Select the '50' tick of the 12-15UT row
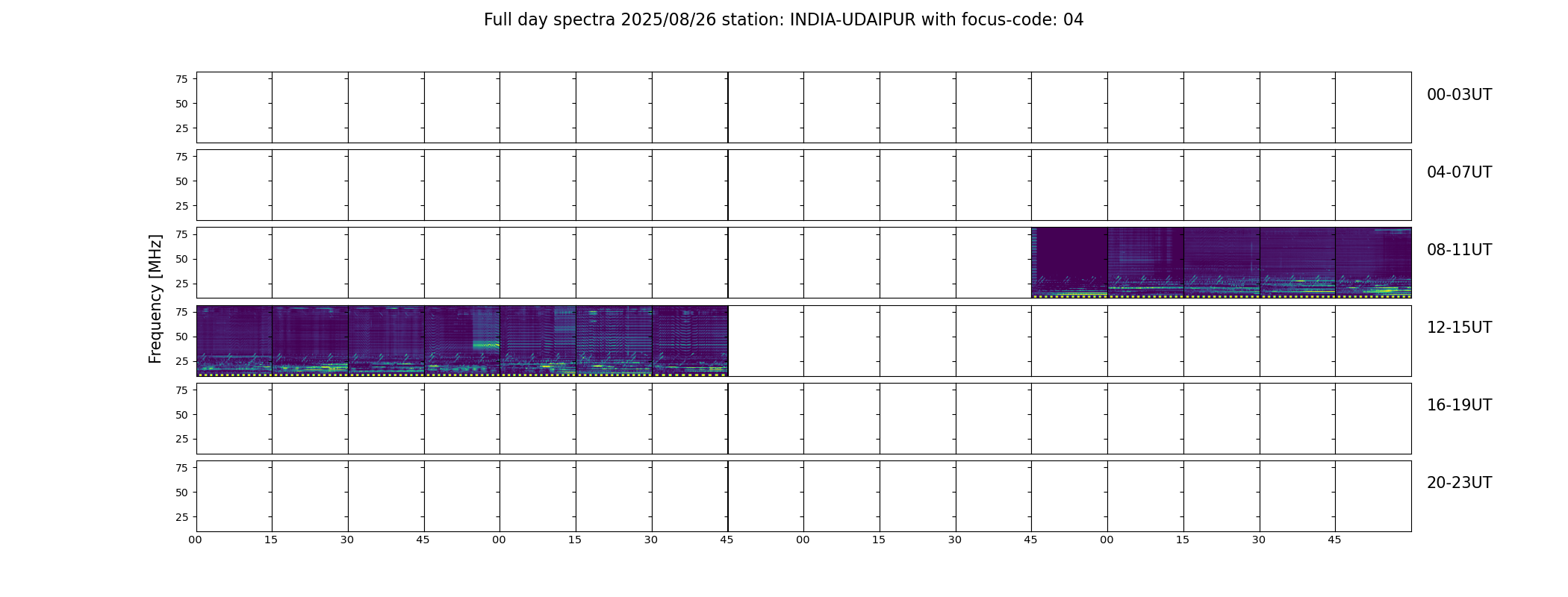The height and width of the screenshot is (597, 1568). 181,337
